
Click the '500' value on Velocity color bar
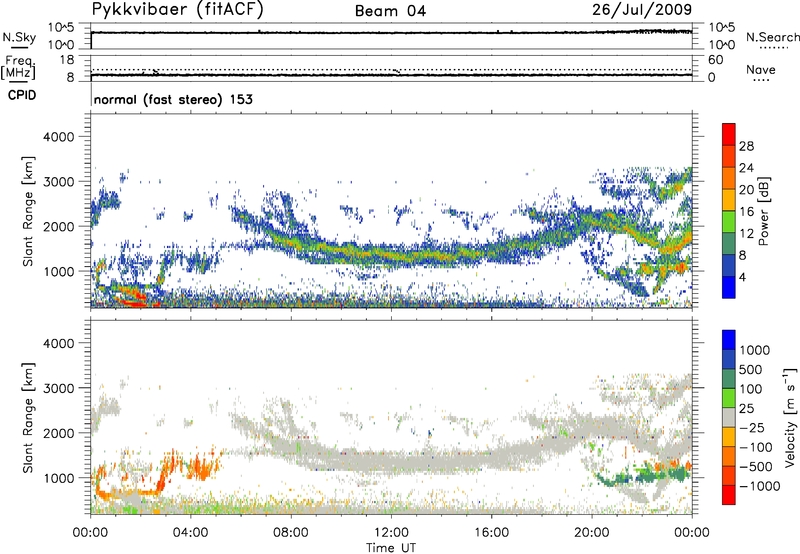point(751,369)
